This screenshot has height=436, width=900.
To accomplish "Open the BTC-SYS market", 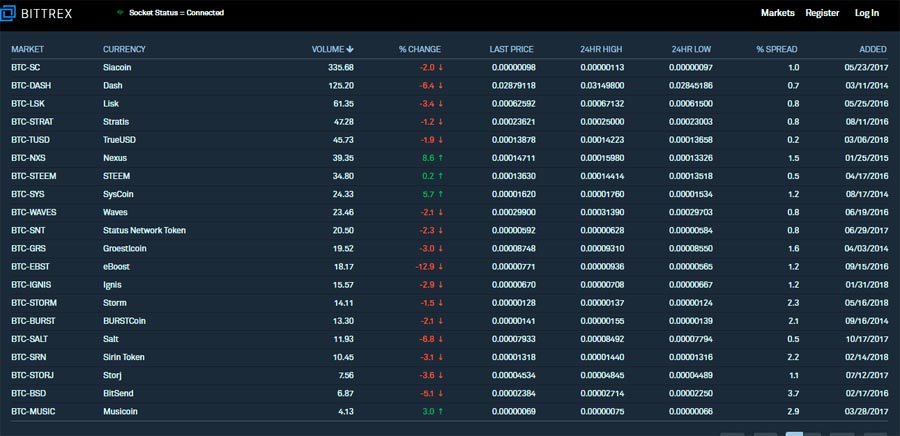I will 28,194.
